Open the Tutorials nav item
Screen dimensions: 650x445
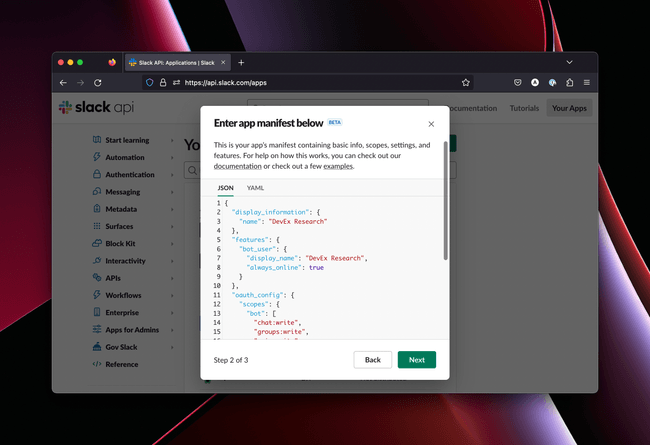point(524,108)
